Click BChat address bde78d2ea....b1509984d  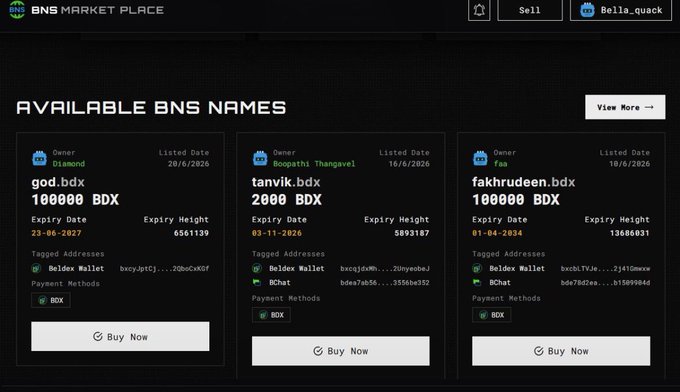605,282
